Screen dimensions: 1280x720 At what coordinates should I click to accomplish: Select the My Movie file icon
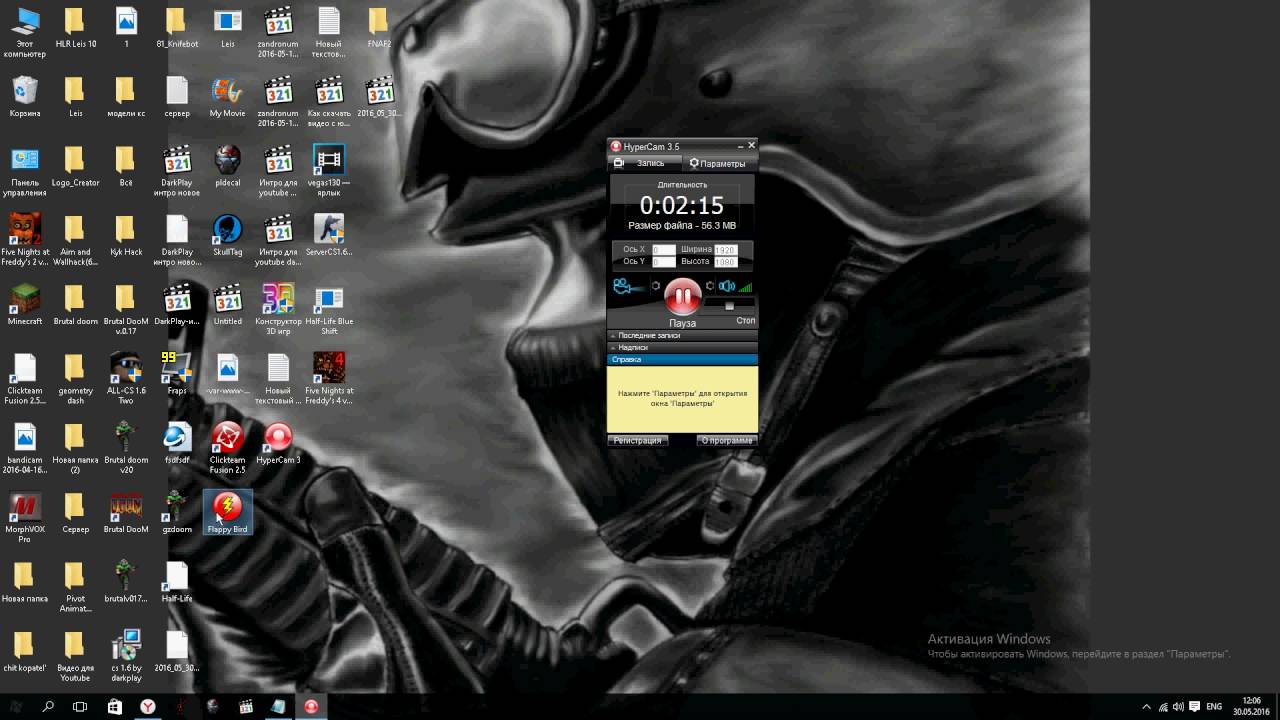click(228, 97)
